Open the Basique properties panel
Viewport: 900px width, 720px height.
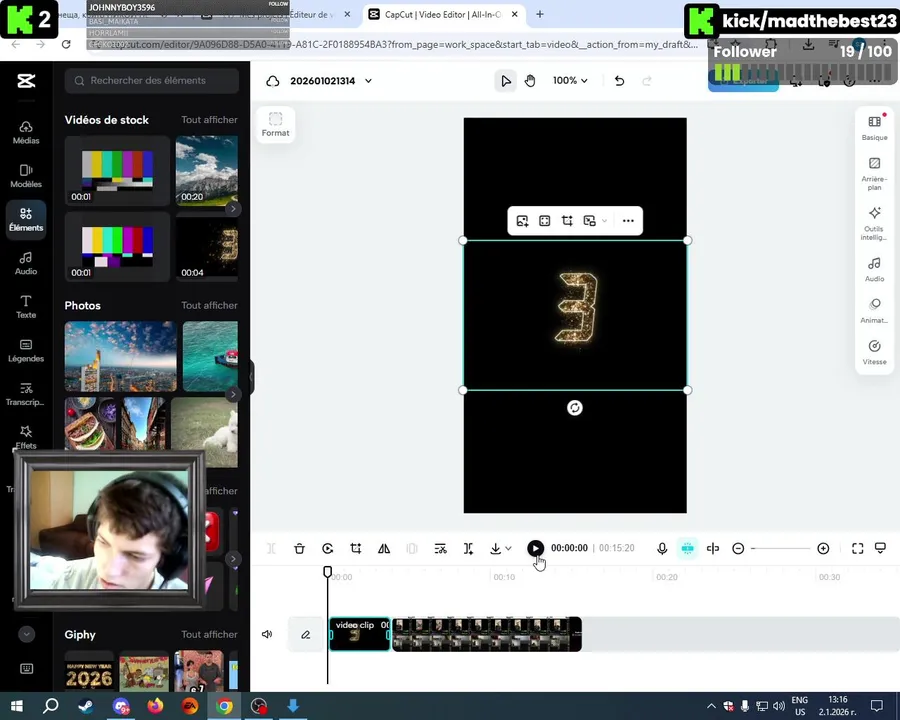874,128
